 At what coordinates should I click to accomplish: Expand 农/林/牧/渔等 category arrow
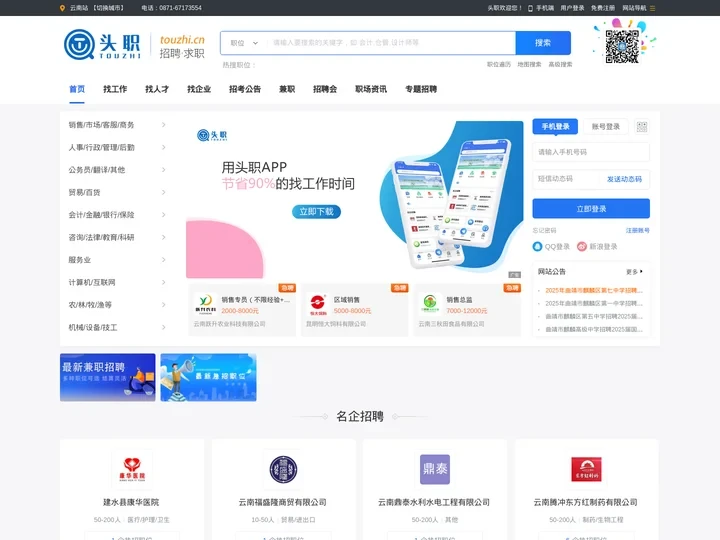(163, 305)
